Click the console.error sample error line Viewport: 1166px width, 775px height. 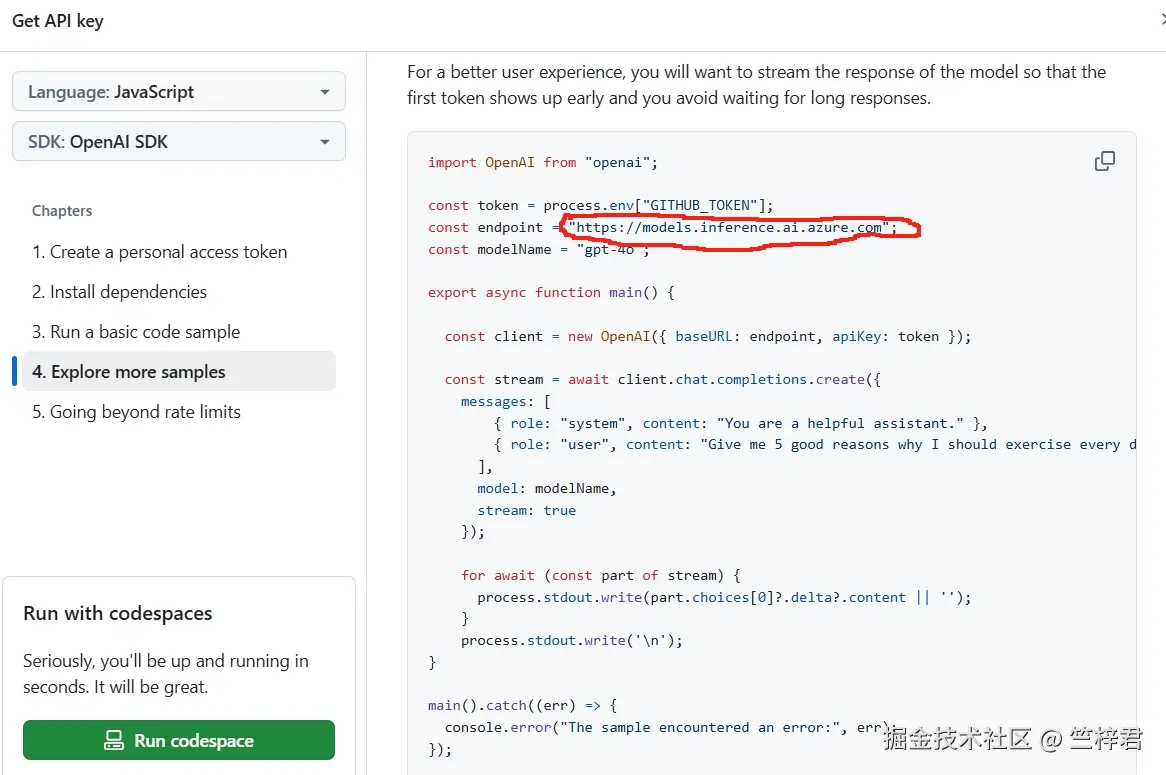click(x=668, y=727)
